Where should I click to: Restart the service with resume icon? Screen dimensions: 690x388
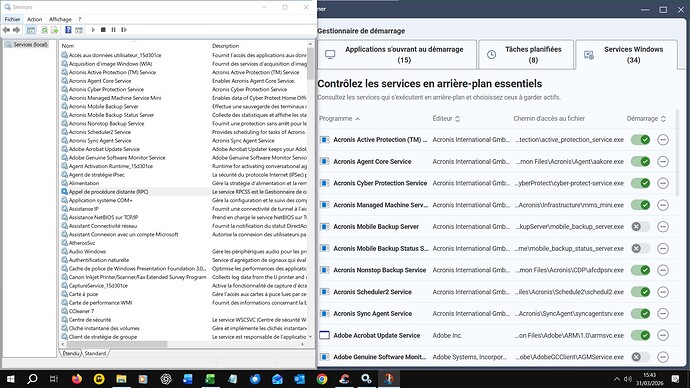tap(124, 30)
